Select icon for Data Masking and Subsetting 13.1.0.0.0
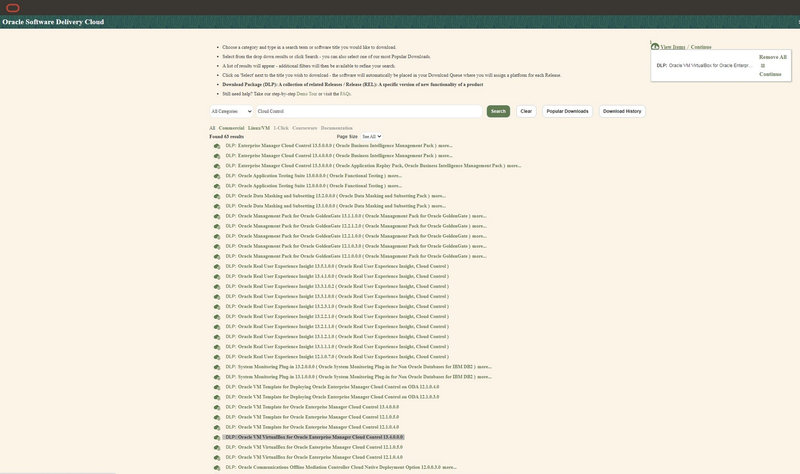800x474 pixels. tap(217, 206)
